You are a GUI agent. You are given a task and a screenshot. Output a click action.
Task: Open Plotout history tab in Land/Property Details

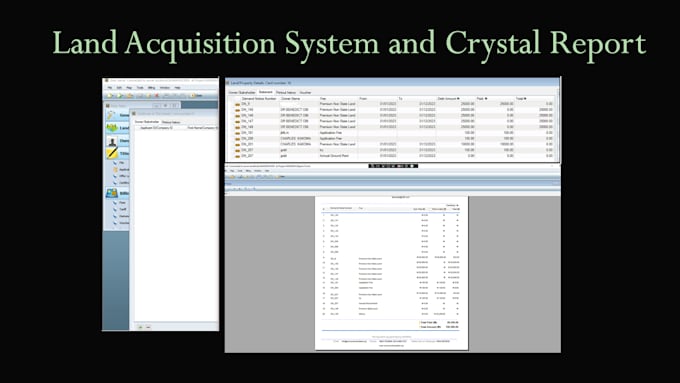286,92
